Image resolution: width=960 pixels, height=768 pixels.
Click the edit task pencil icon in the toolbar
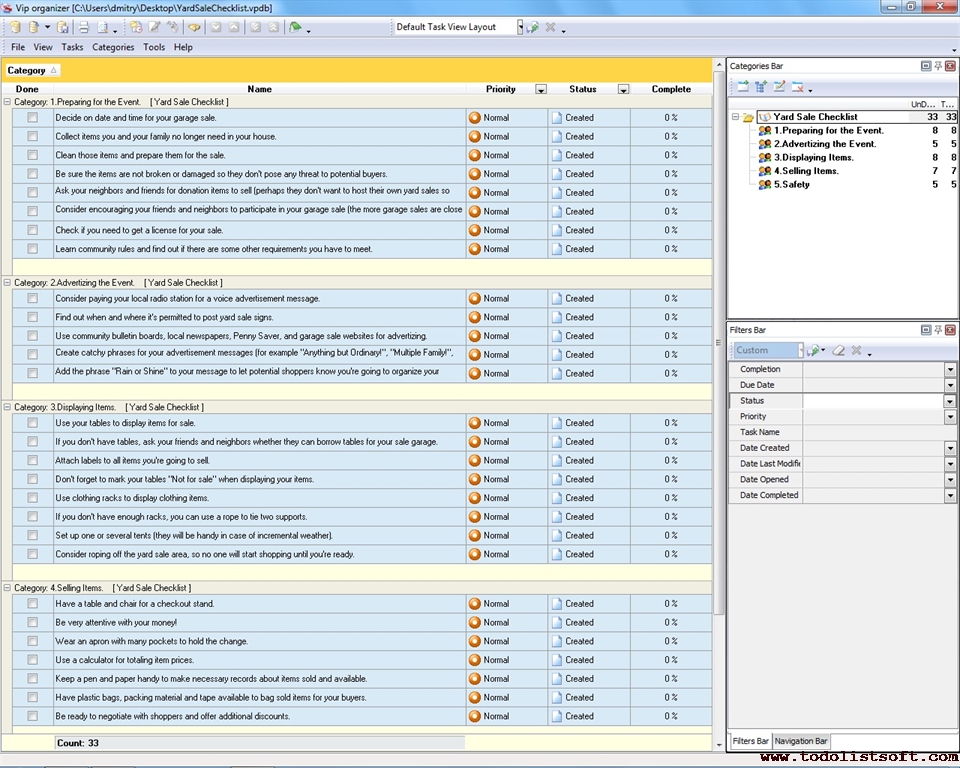155,27
